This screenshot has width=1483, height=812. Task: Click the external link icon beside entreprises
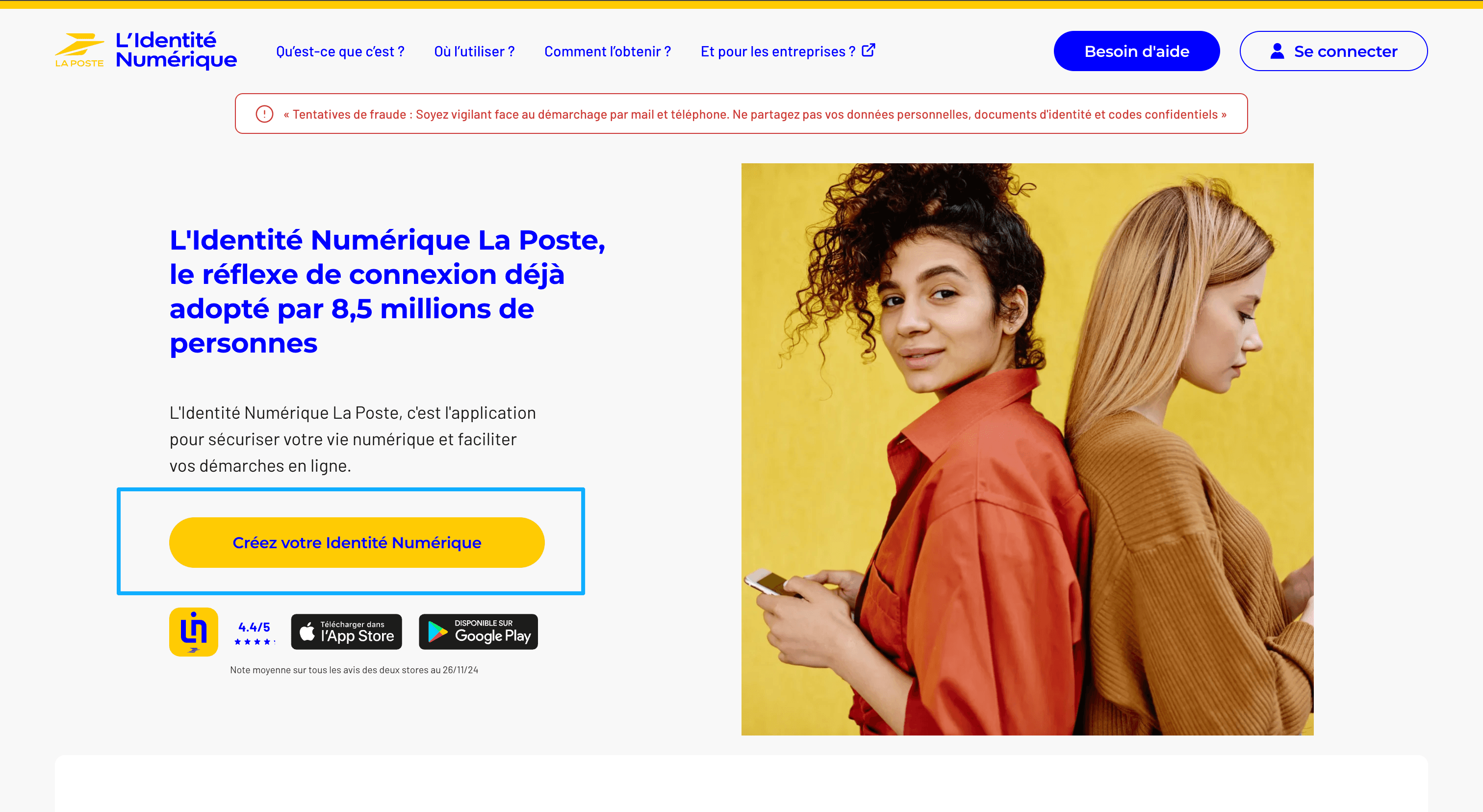[x=869, y=51]
